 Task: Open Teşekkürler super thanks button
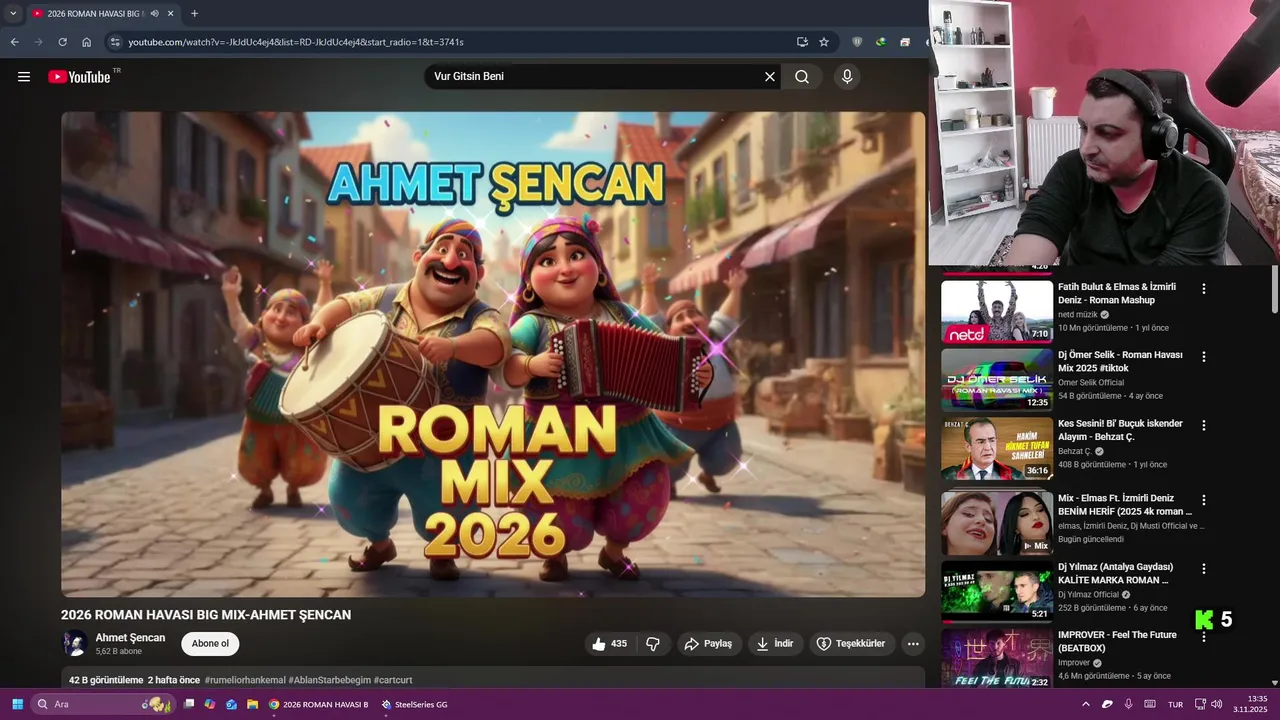(x=851, y=644)
